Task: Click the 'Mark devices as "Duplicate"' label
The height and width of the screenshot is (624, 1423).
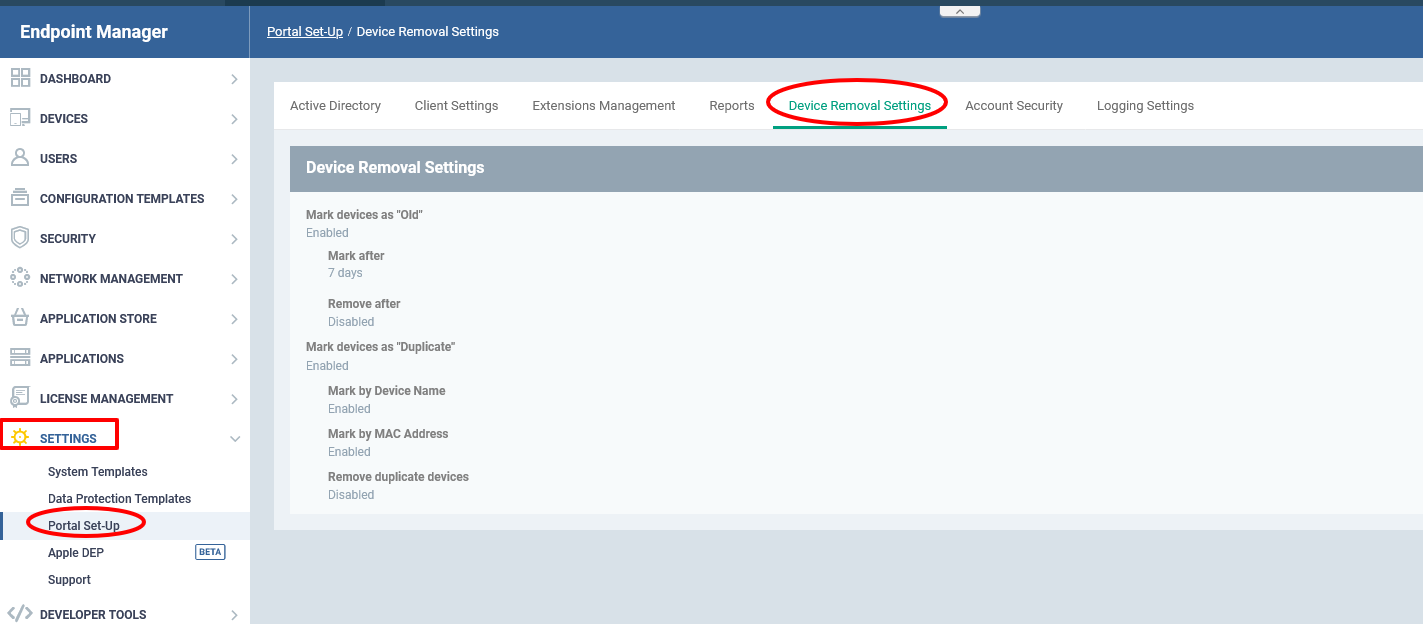Action: coord(381,347)
